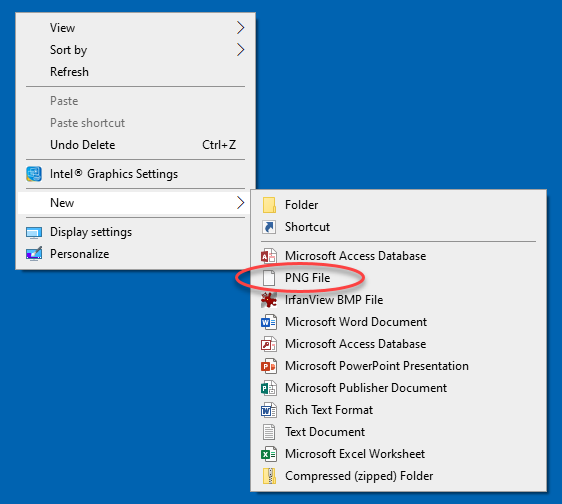The image size is (562, 504).
Task: Create a new Microsoft Word Document
Action: [x=399, y=322]
